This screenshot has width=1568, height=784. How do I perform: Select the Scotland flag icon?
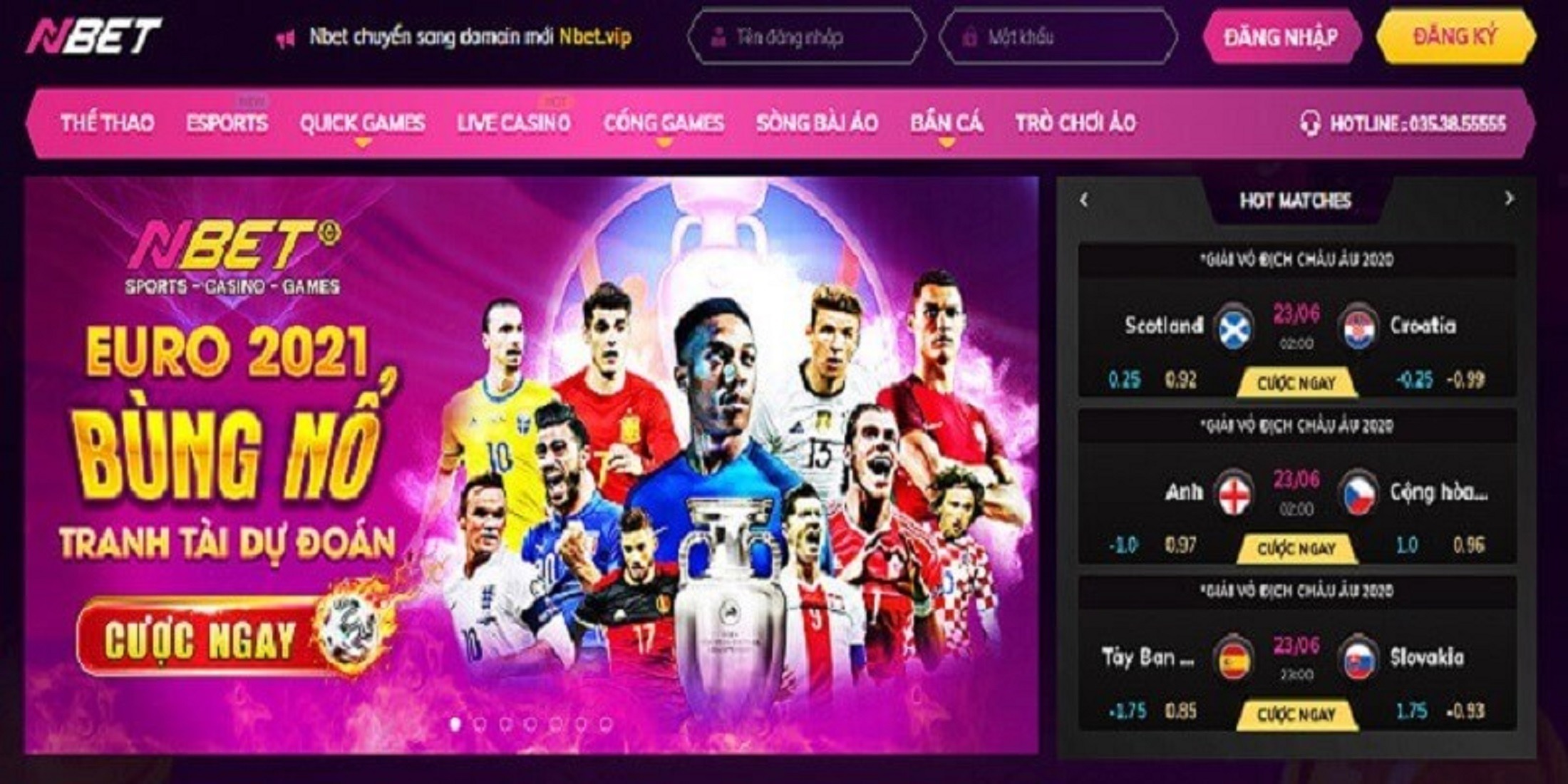pyautogui.click(x=1234, y=329)
